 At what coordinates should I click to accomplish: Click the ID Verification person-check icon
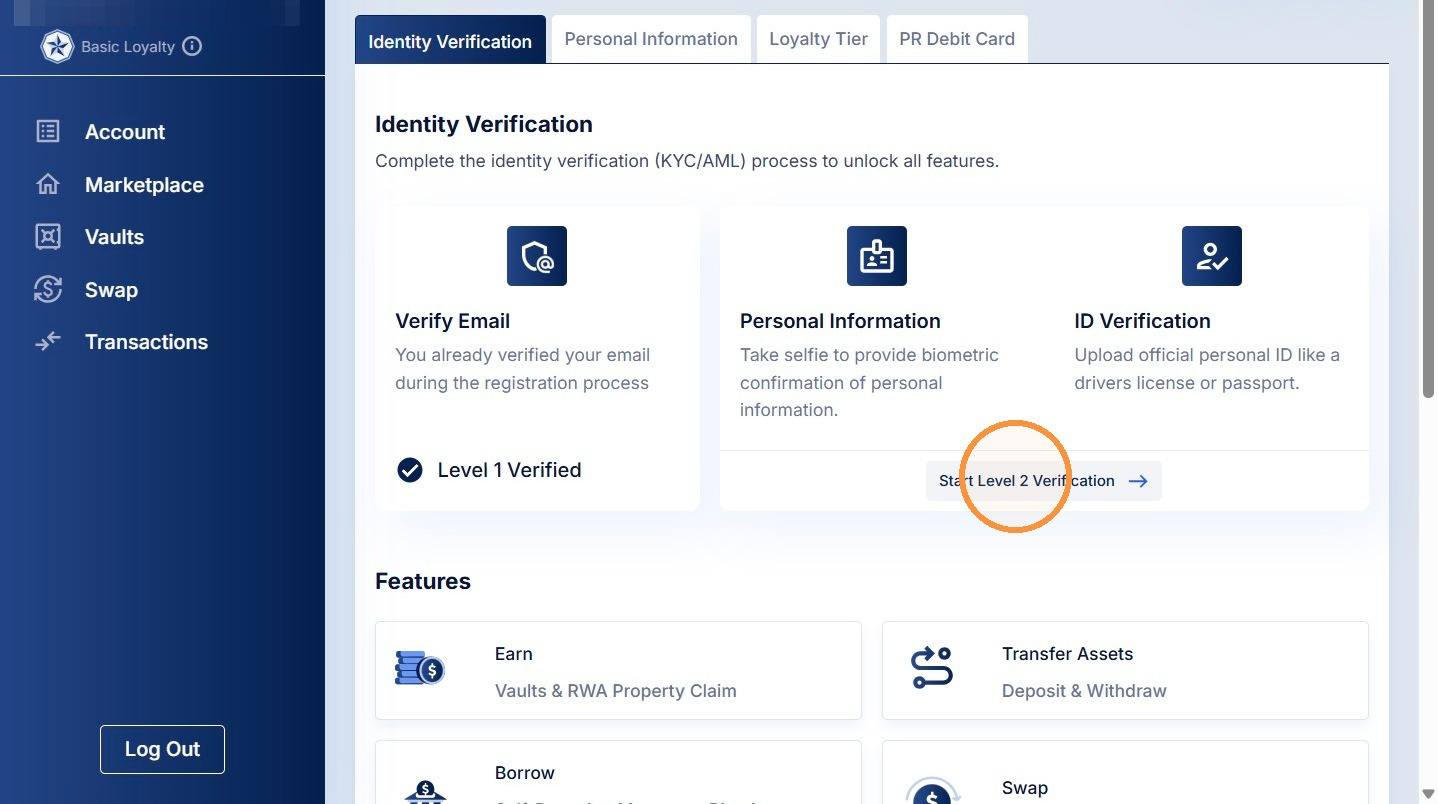[1212, 256]
